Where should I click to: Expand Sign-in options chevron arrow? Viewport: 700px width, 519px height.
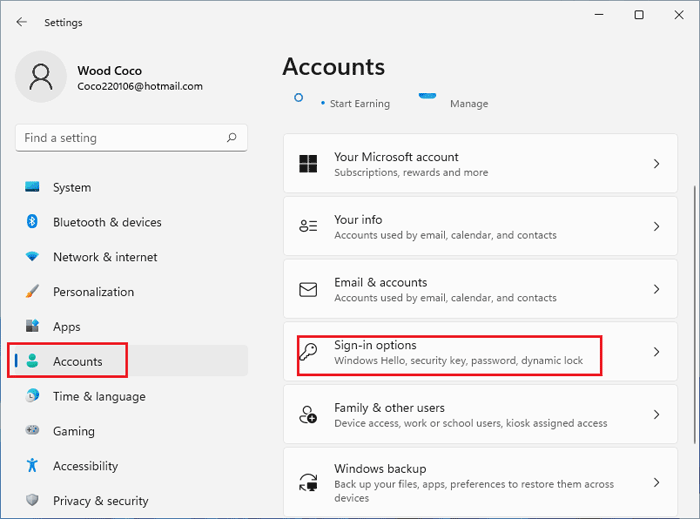click(x=656, y=352)
